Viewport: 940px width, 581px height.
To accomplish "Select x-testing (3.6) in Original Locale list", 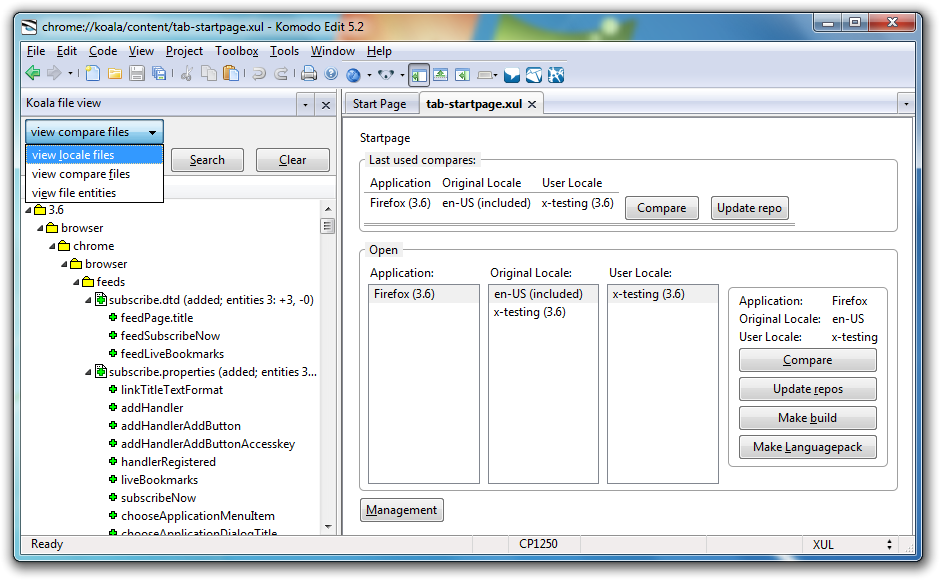I will (x=543, y=312).
